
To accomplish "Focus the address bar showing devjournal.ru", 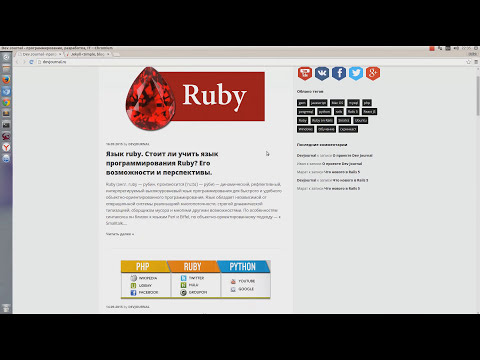I will 250,62.
